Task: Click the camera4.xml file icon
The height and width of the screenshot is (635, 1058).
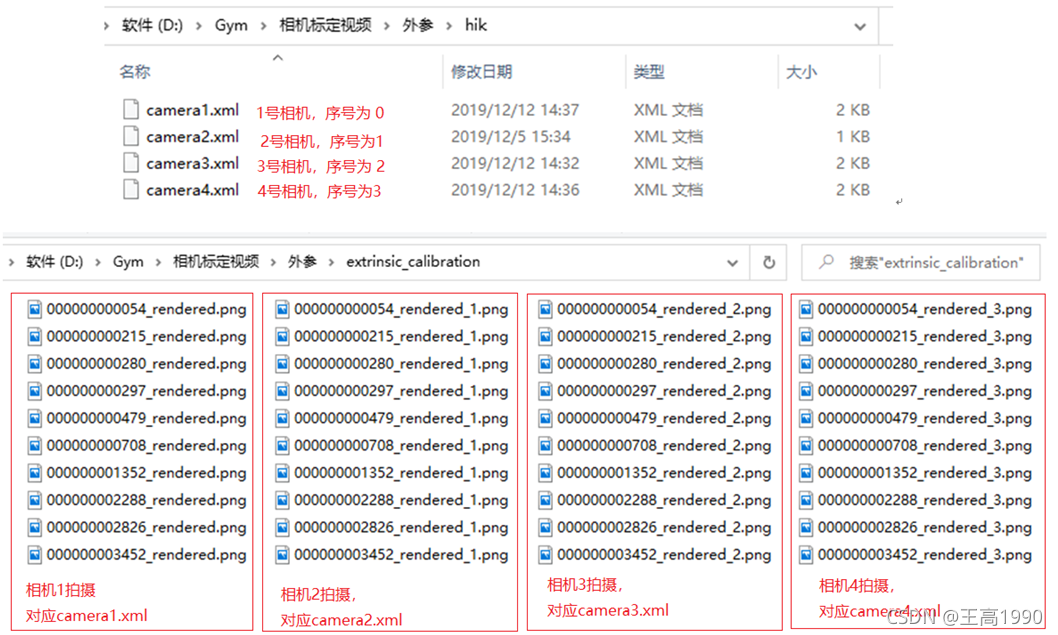Action: click(x=131, y=190)
